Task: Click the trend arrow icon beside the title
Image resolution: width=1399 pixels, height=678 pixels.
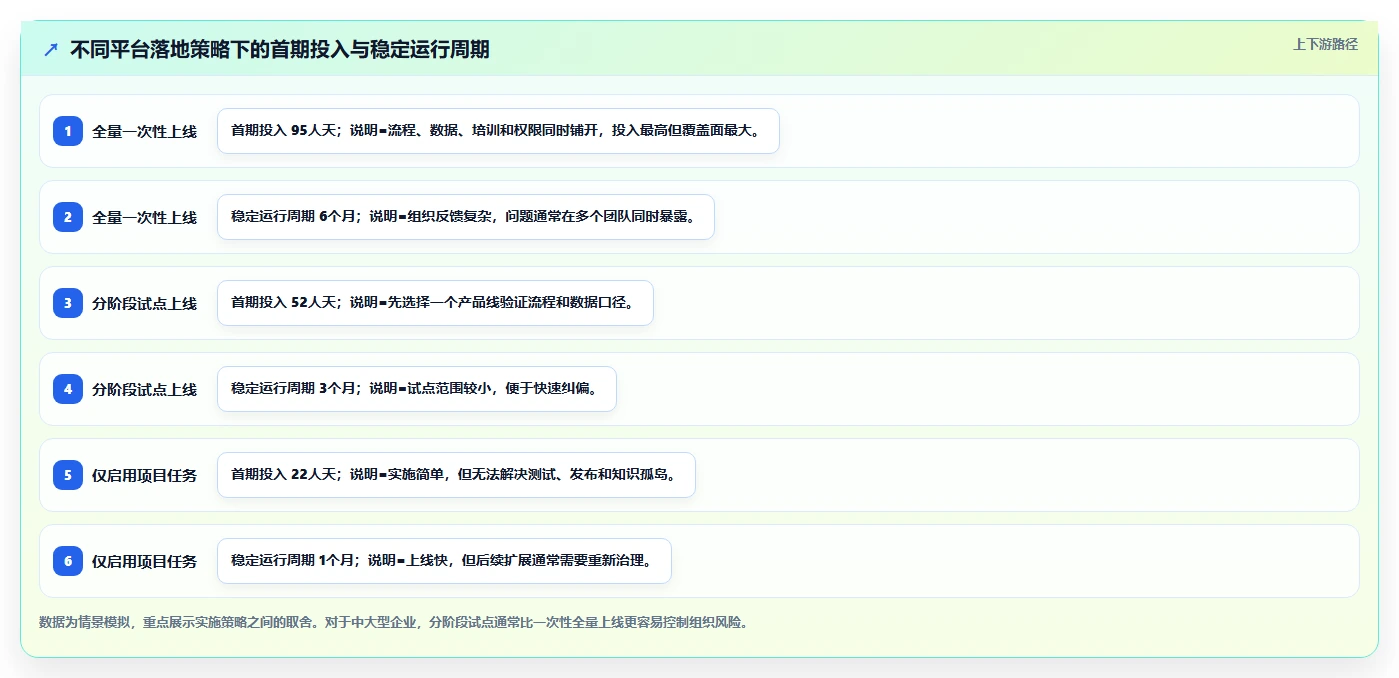Action: (51, 49)
